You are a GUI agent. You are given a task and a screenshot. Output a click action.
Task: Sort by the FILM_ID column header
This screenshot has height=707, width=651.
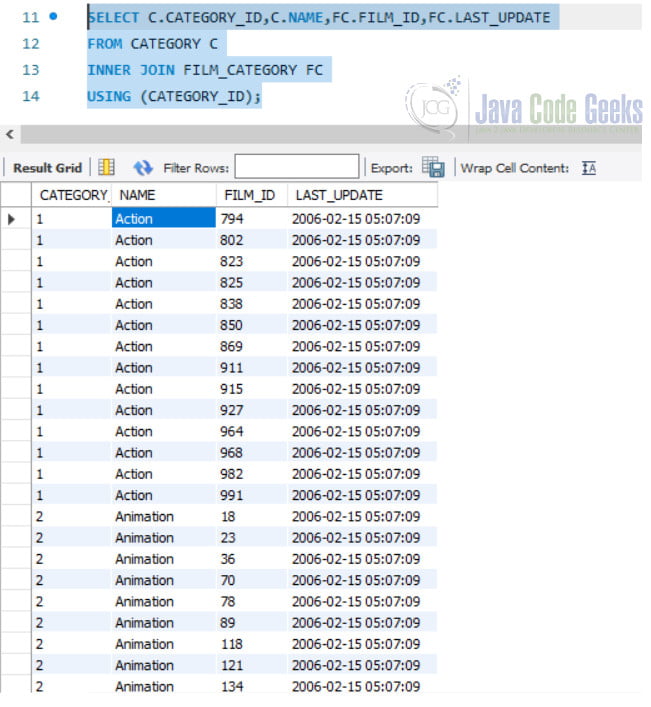(x=251, y=195)
